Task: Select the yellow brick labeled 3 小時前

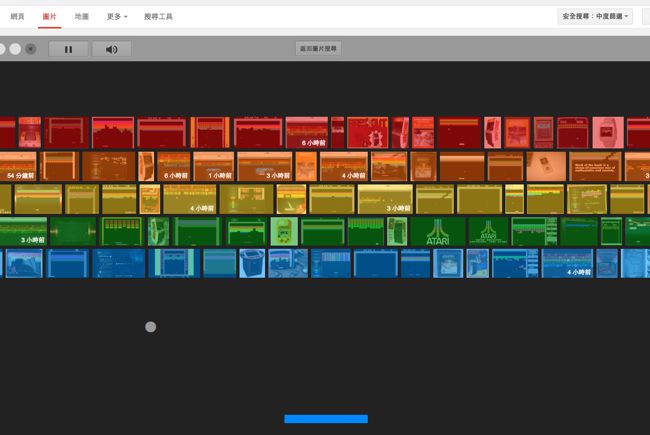Action: [385, 199]
